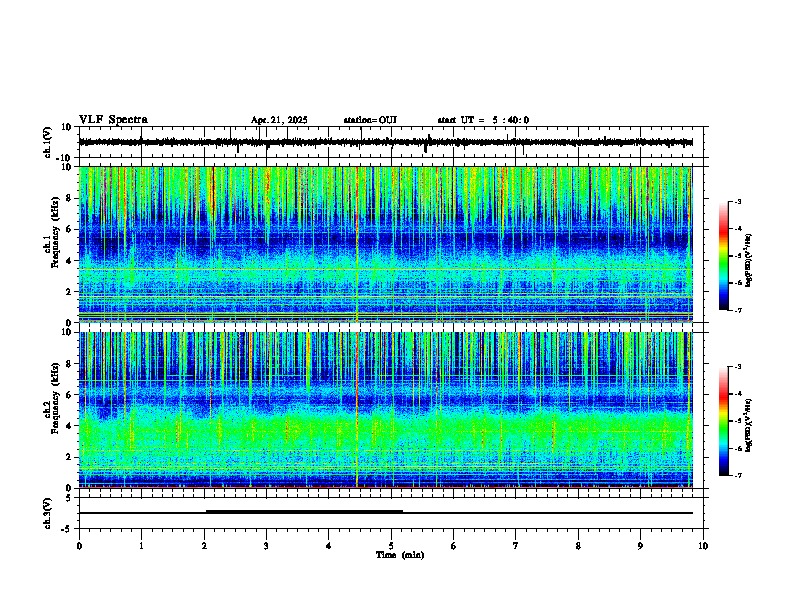Click time axis tick label "4"
This screenshot has width=792, height=612.
[x=329, y=546]
